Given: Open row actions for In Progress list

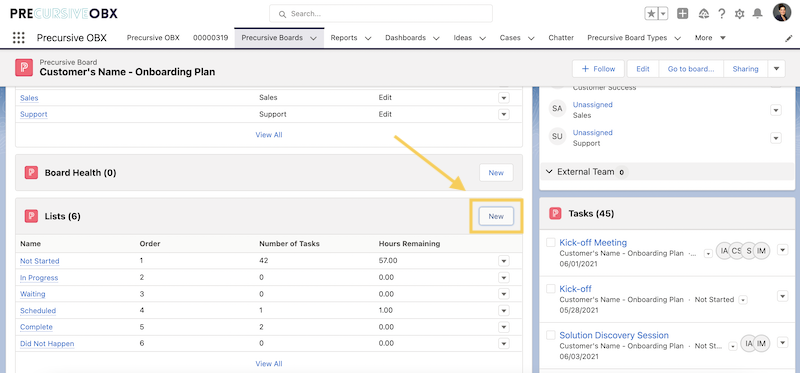Looking at the screenshot, I should (504, 278).
